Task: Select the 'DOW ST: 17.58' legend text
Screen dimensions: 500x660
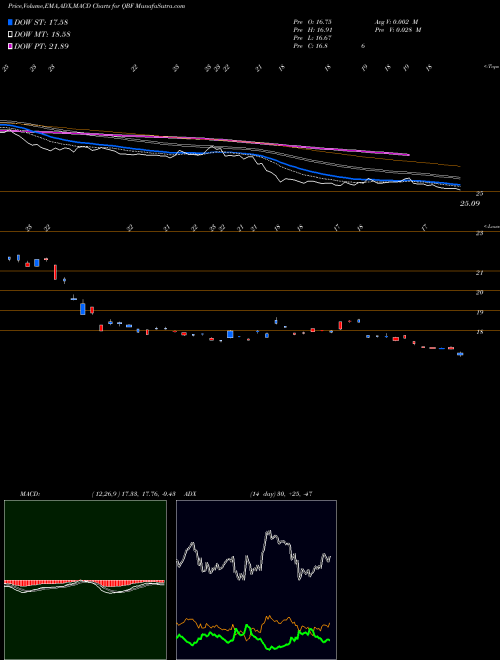Action: coord(41,22)
